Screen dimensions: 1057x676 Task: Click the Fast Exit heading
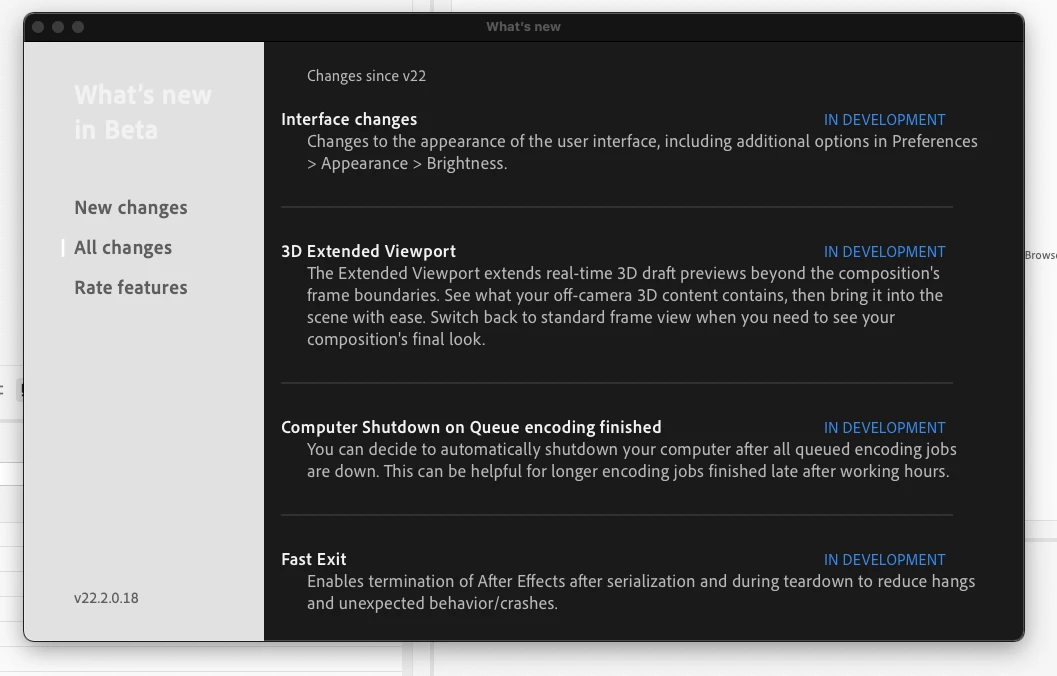pos(313,559)
